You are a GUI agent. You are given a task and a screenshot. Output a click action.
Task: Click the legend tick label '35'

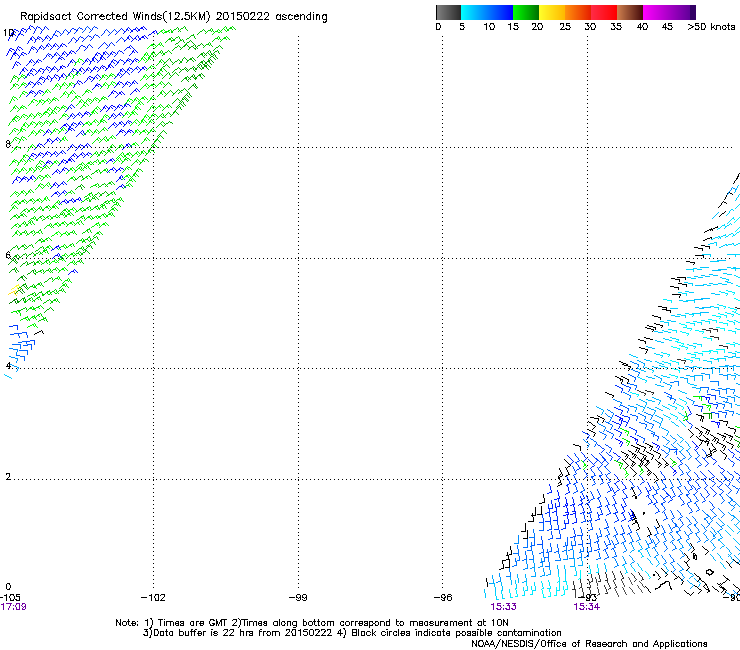616,27
